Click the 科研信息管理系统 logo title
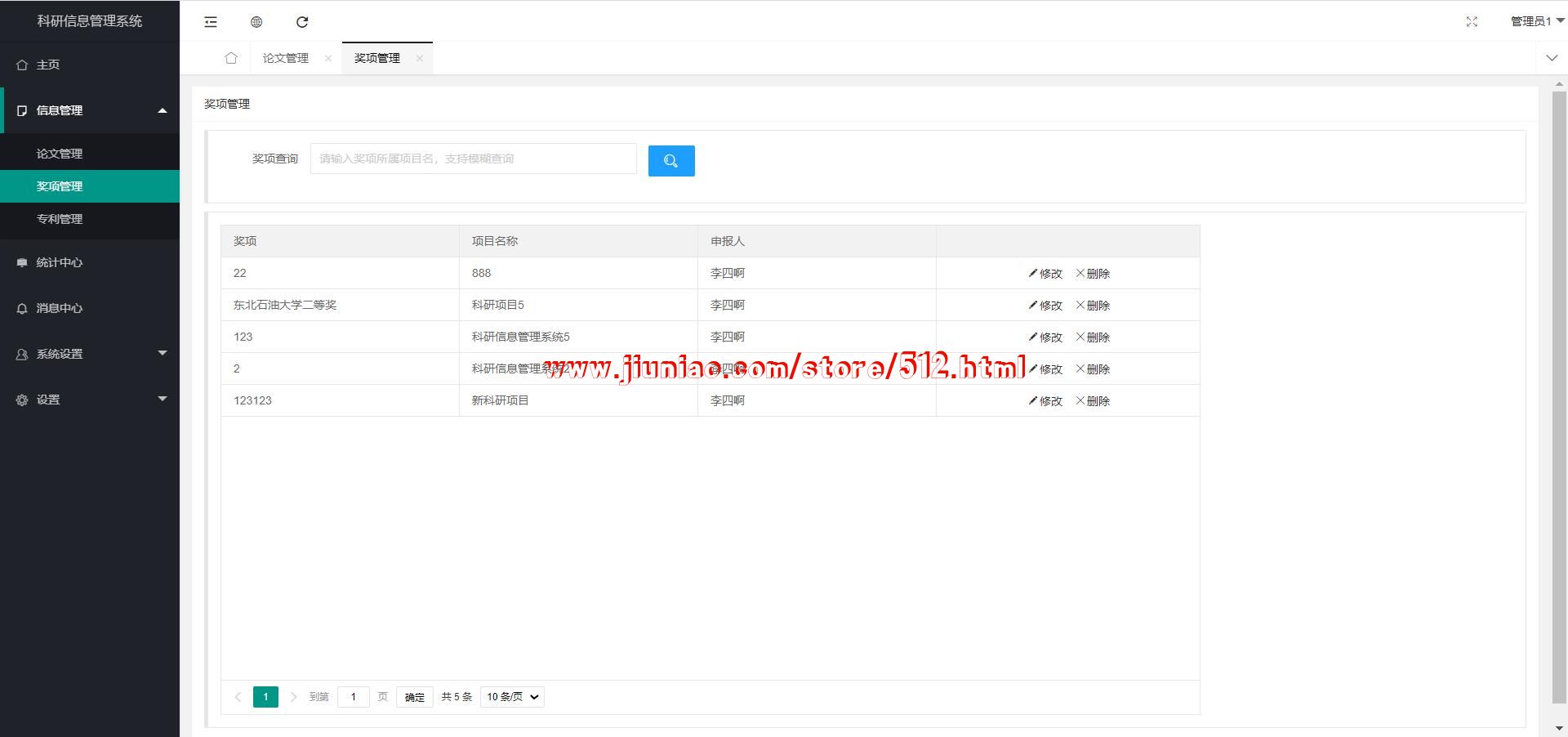The image size is (1568, 737). [x=90, y=21]
